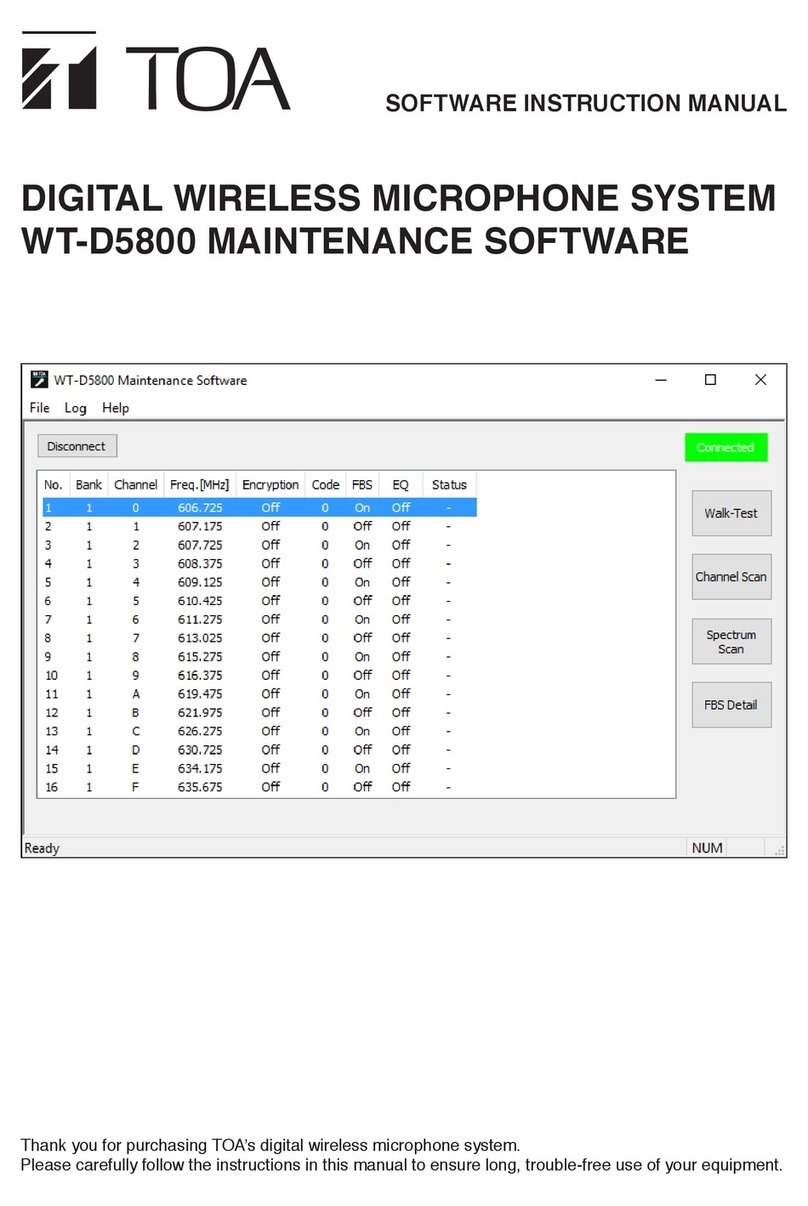The height and width of the screenshot is (1206, 808).
Task: Open FBS Detail
Action: [731, 705]
